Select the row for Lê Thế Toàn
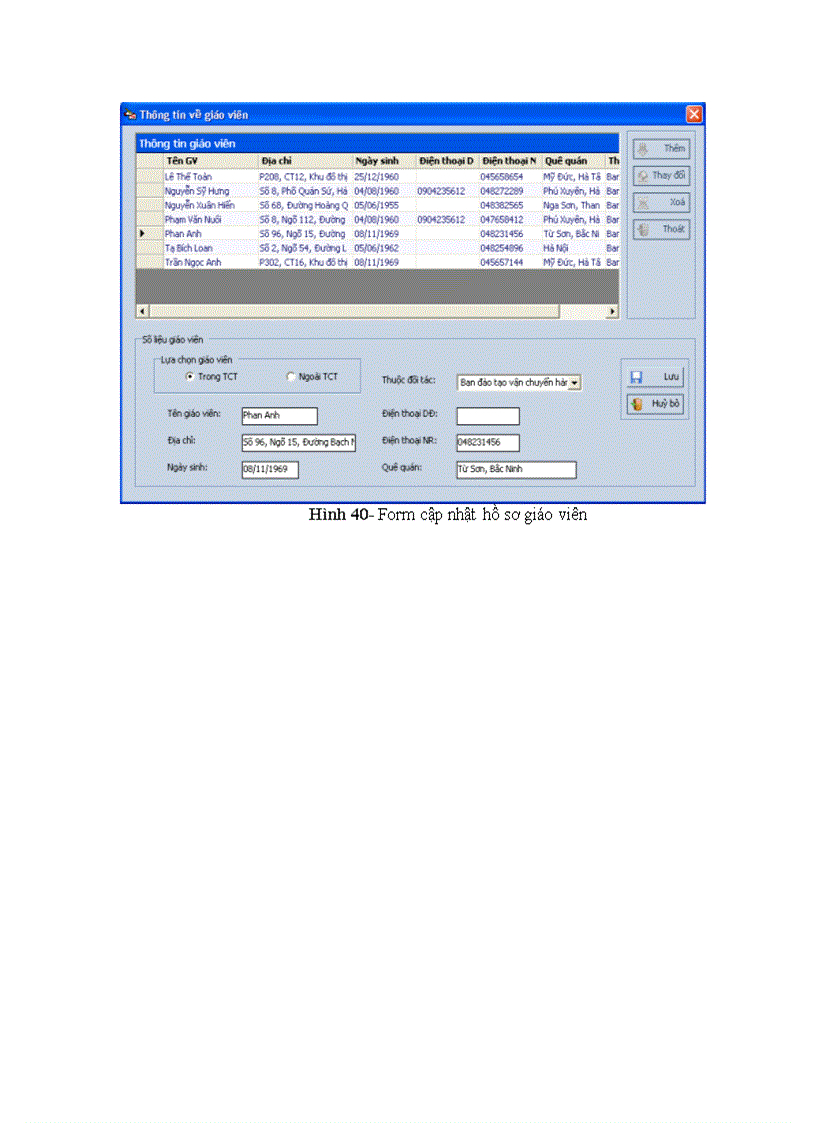816x1123 pixels. click(190, 175)
